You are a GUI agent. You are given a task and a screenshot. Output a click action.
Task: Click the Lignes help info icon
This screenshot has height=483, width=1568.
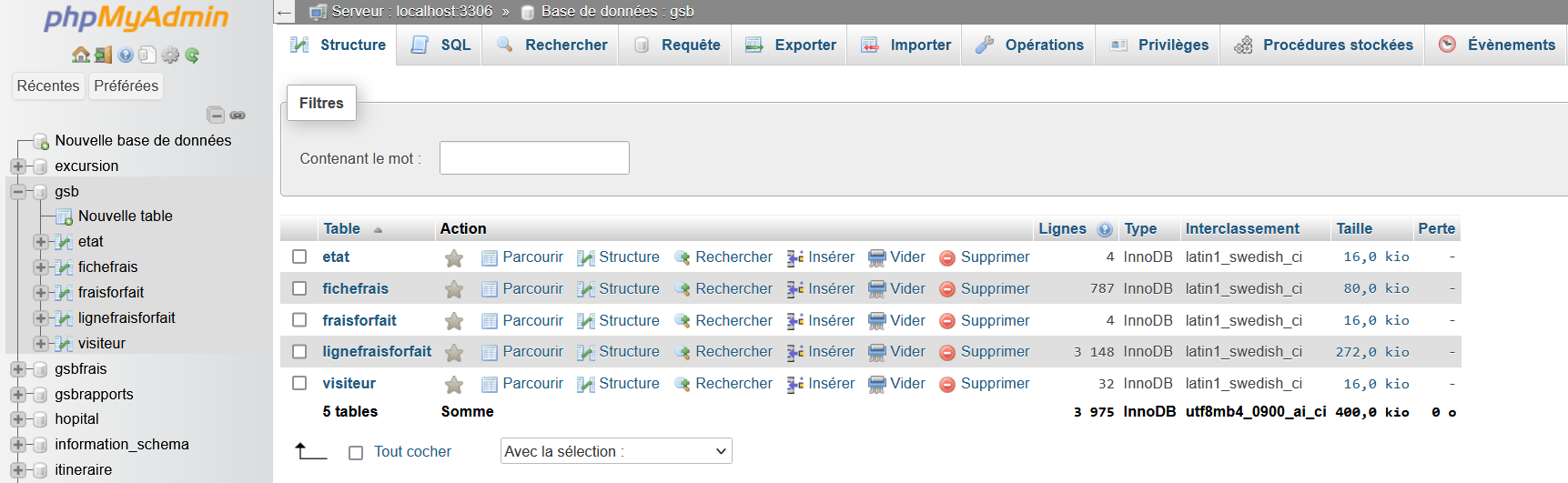(1105, 229)
